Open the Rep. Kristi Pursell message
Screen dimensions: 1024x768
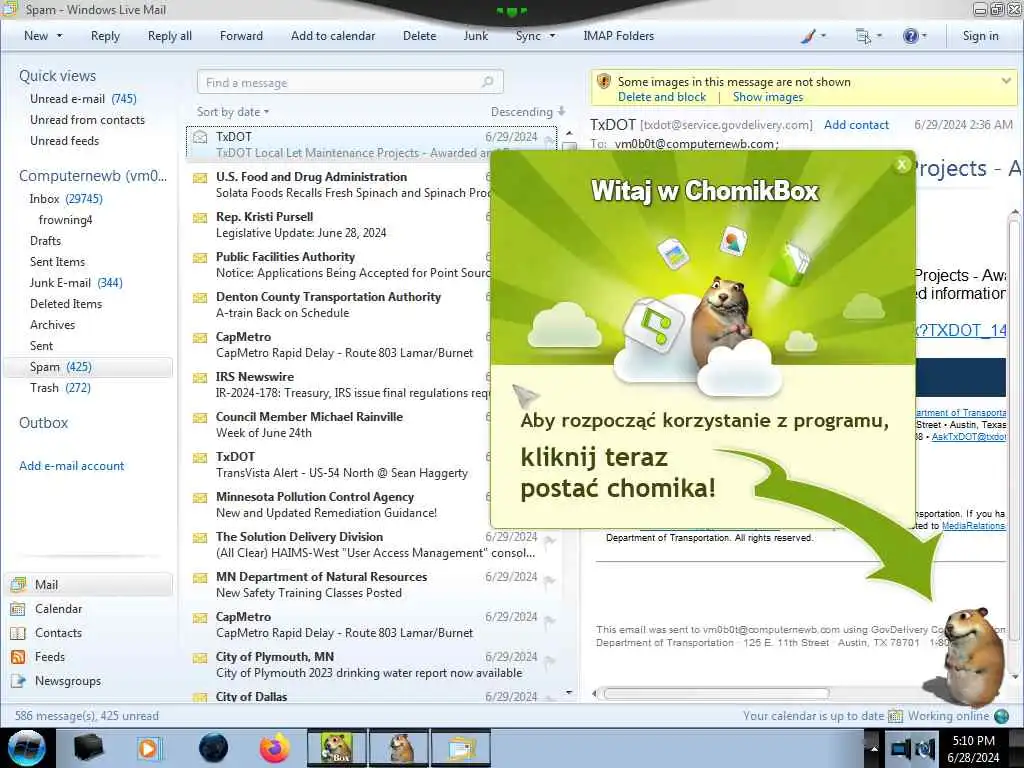(x=340, y=225)
